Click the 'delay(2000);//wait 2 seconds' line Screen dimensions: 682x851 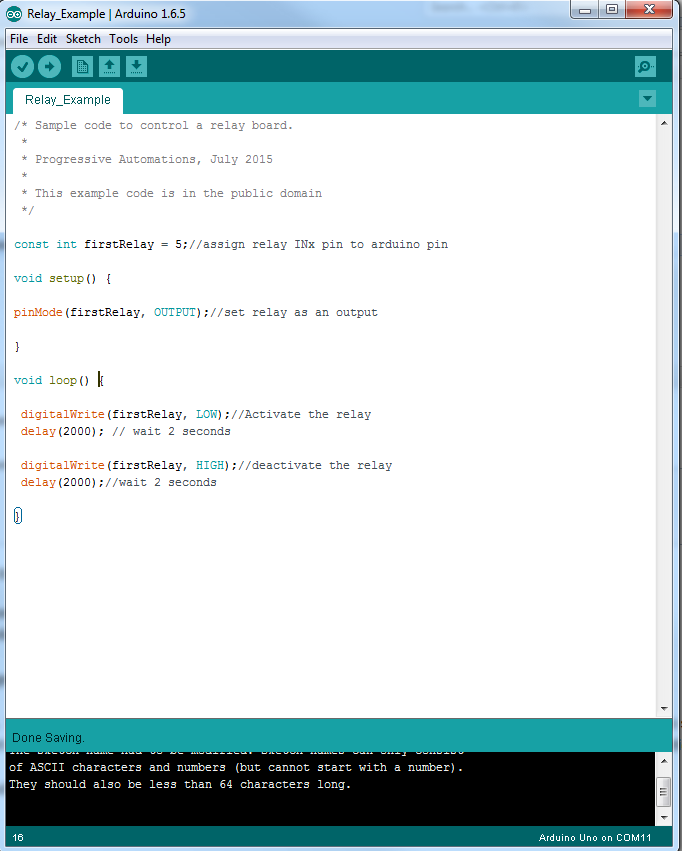[118, 482]
